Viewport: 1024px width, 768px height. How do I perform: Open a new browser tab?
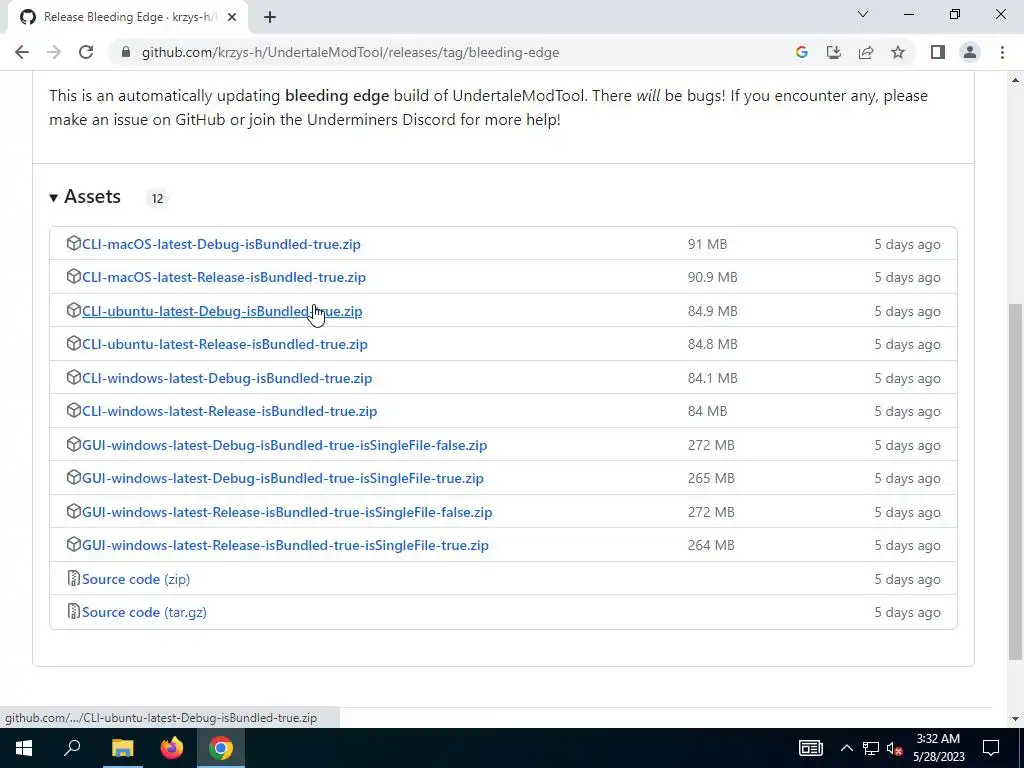tap(270, 17)
